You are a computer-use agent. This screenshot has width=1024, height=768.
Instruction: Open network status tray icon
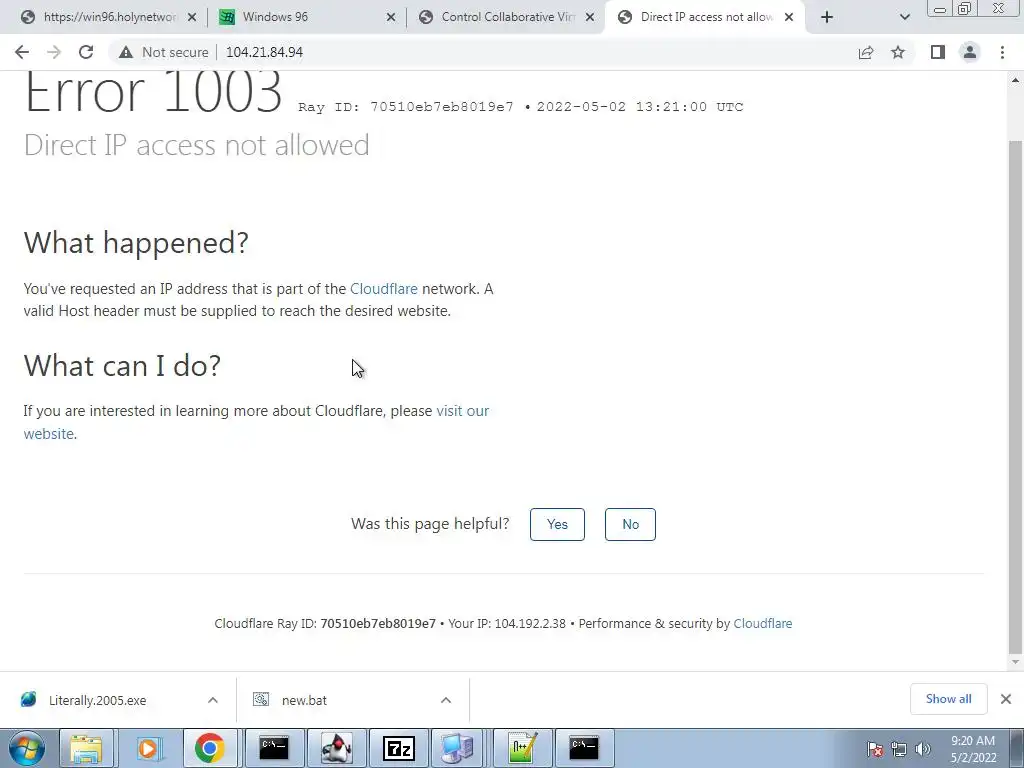(899, 749)
